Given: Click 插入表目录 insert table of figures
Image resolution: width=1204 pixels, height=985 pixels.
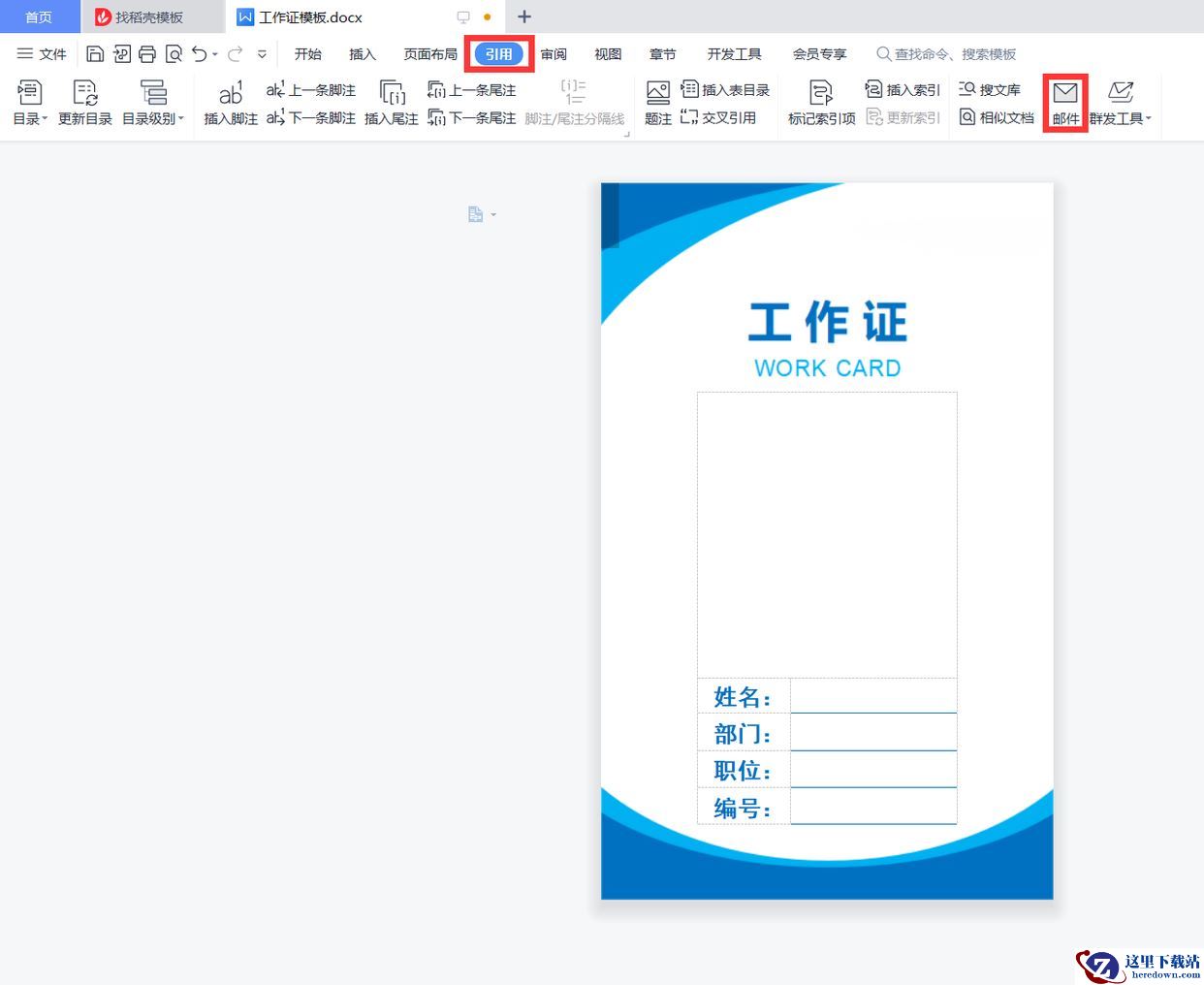Looking at the screenshot, I should (x=725, y=90).
